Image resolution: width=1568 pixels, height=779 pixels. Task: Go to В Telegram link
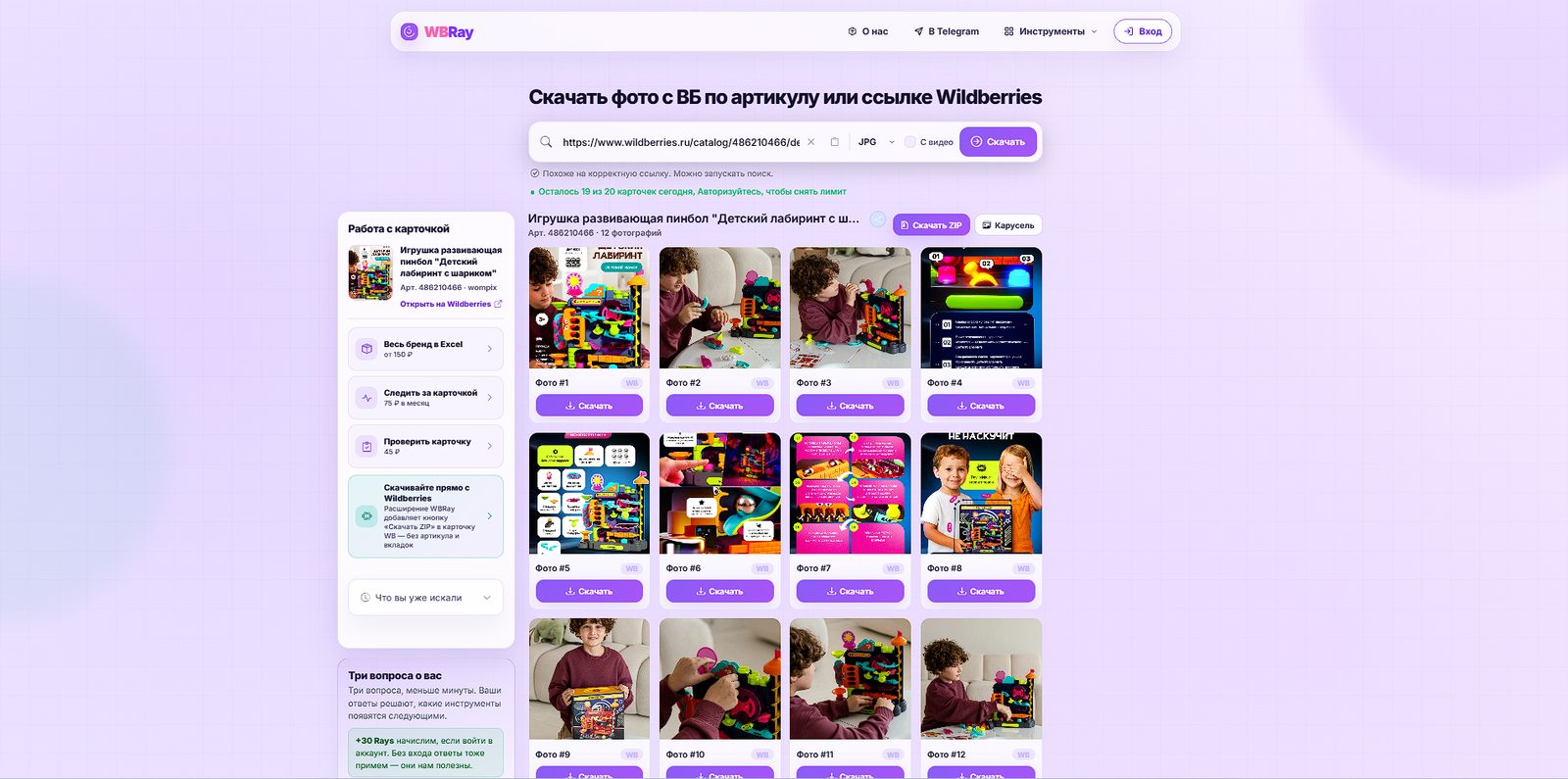click(947, 31)
